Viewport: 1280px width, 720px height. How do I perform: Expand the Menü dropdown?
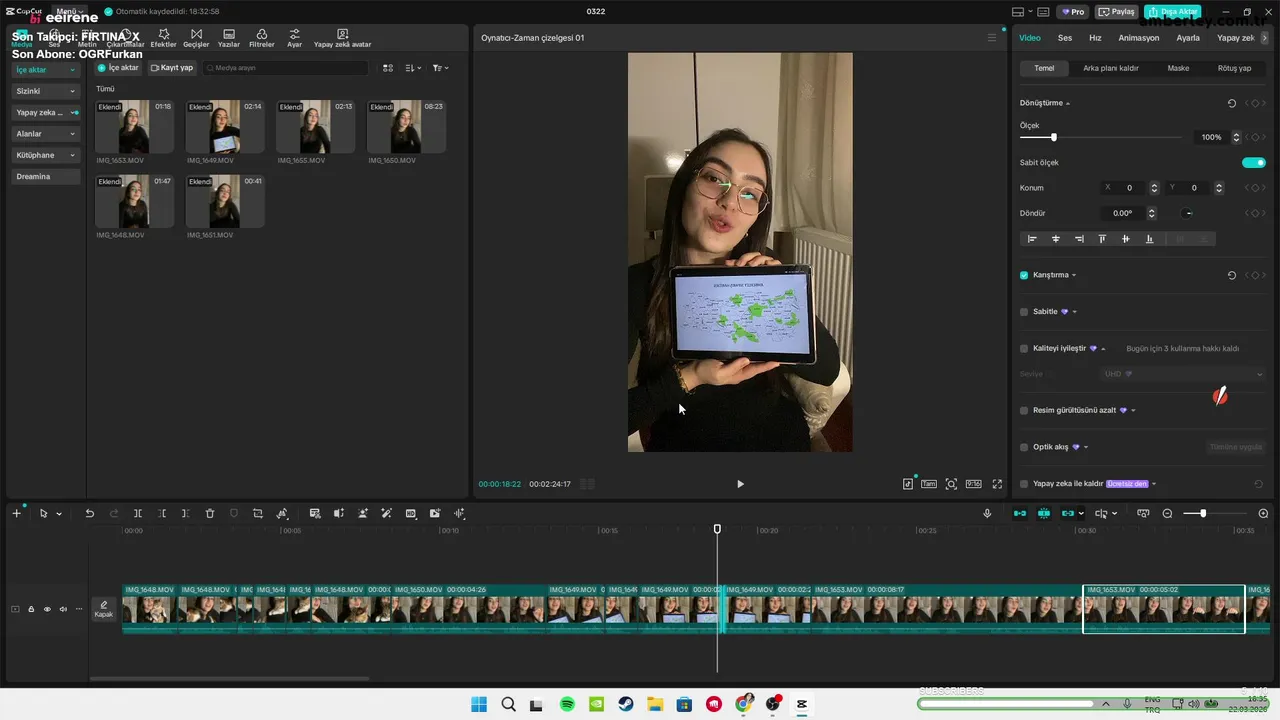[68, 11]
